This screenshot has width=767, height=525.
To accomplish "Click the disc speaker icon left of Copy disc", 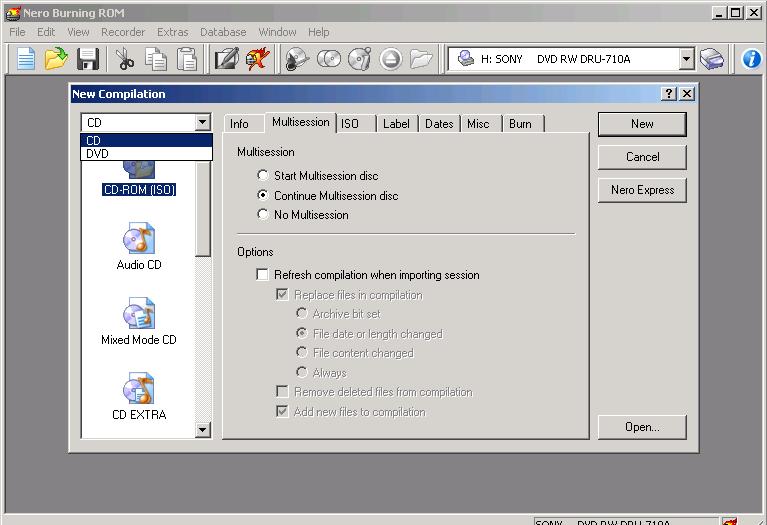I will point(297,59).
